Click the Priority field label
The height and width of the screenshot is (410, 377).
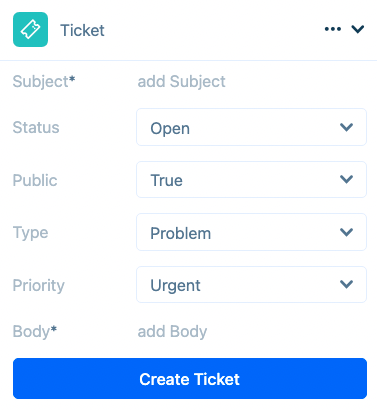click(x=38, y=286)
